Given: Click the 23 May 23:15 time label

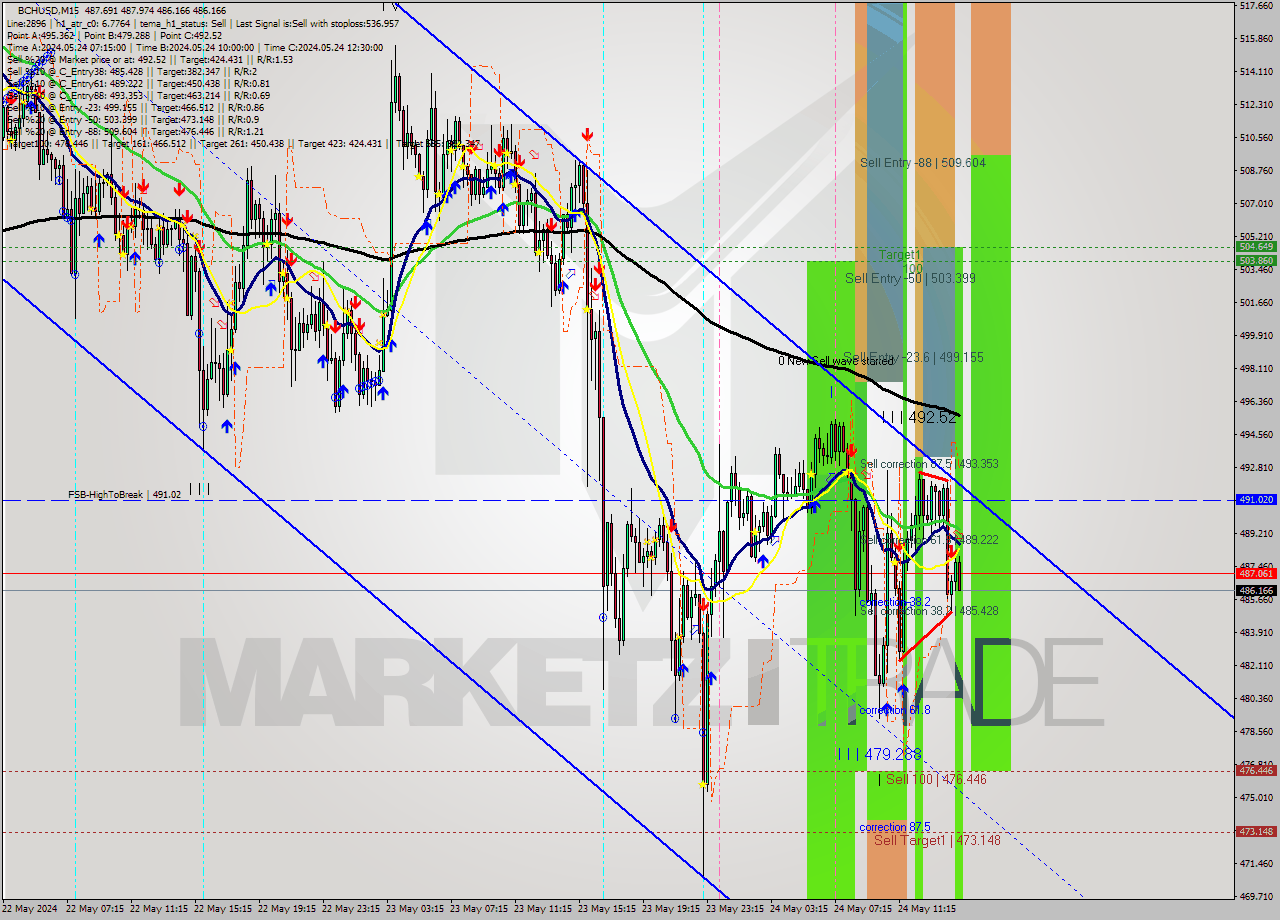Looking at the screenshot, I should (x=735, y=909).
